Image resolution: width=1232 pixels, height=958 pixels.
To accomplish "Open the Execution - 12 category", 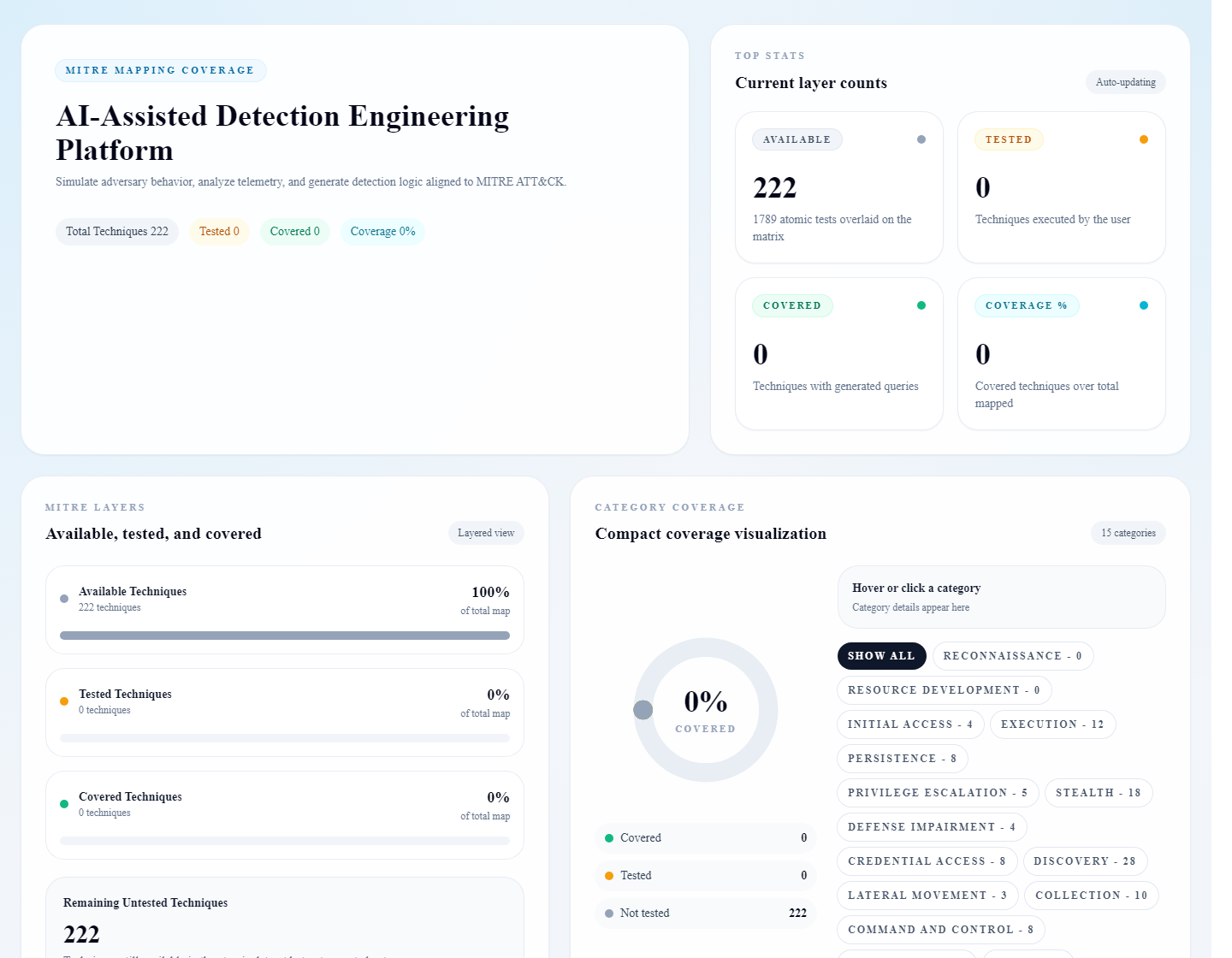I will (1052, 724).
